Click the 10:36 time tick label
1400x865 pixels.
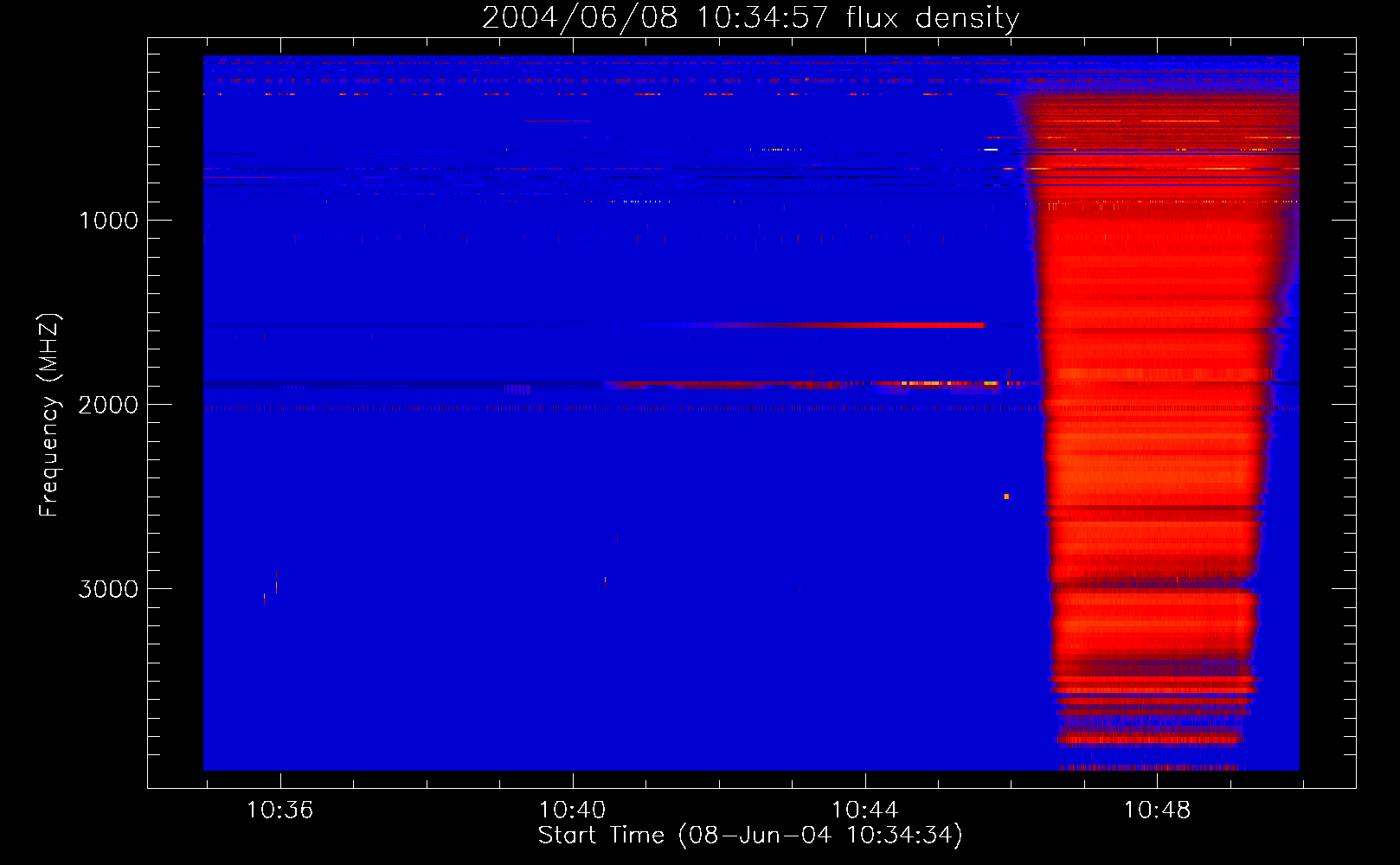[279, 811]
